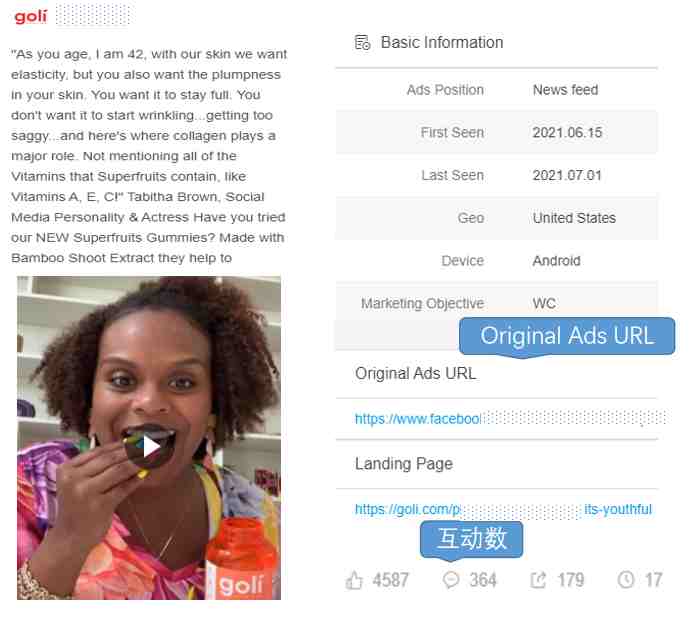Click the blue Original Ads URL tooltip
Image resolution: width=692 pixels, height=631 pixels.
(x=567, y=336)
